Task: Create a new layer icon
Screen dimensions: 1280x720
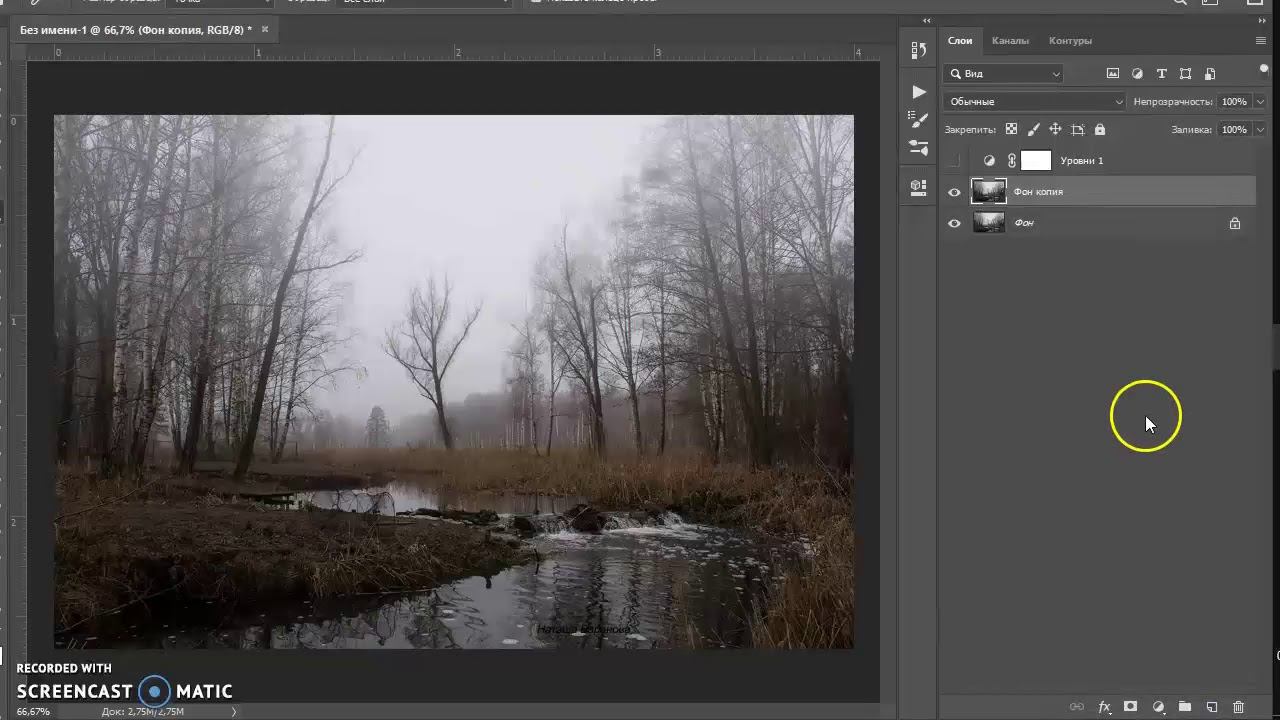Action: [x=1212, y=707]
